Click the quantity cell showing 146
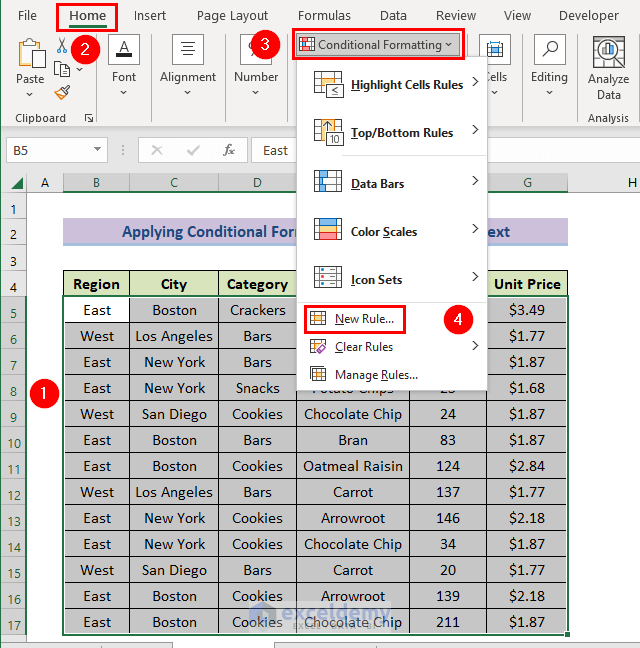Image resolution: width=640 pixels, height=648 pixels. coord(448,518)
